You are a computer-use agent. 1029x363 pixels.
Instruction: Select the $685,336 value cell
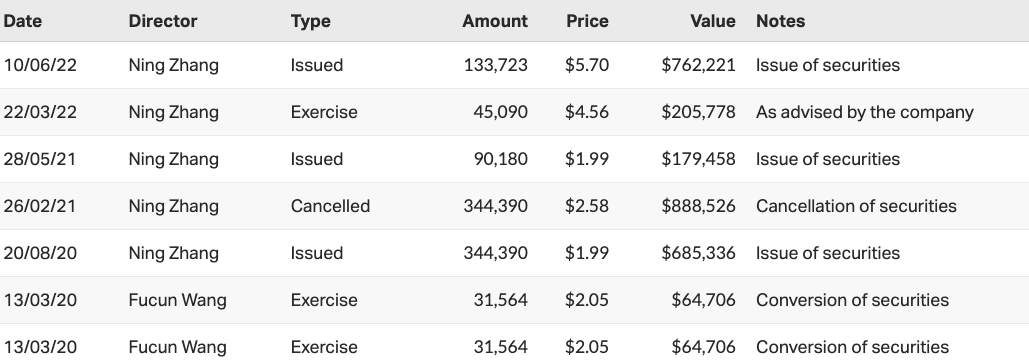698,253
